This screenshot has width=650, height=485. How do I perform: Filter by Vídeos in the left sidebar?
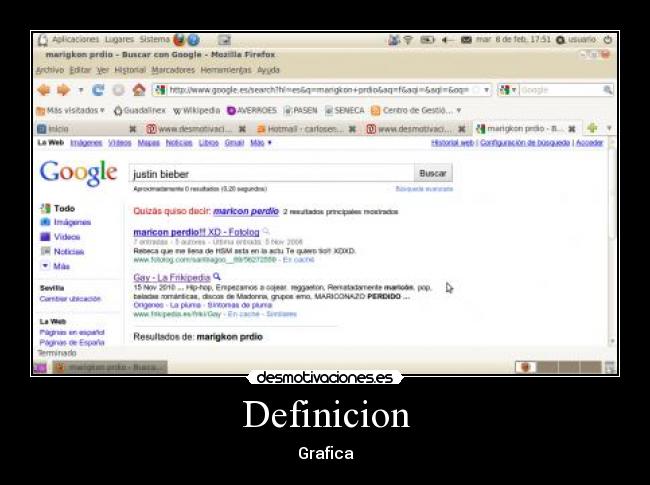click(x=61, y=237)
